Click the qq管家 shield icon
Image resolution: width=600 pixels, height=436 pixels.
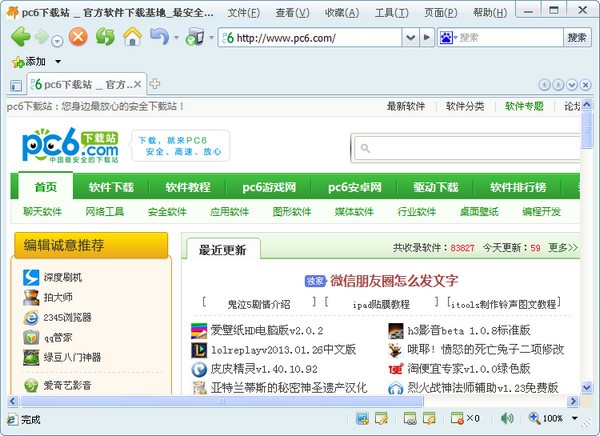(31, 337)
